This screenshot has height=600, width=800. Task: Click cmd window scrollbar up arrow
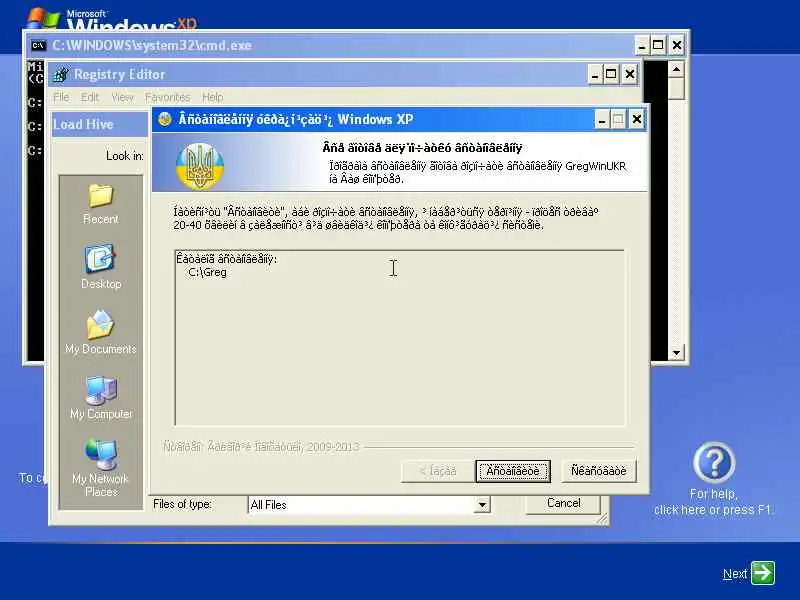pyautogui.click(x=676, y=69)
